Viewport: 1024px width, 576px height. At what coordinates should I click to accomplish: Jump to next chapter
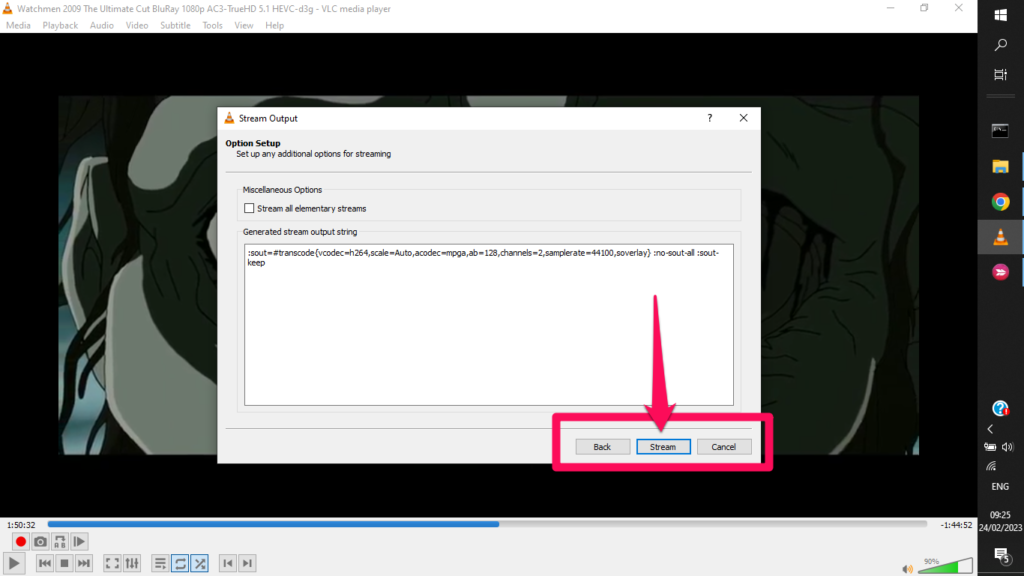pyautogui.click(x=248, y=563)
